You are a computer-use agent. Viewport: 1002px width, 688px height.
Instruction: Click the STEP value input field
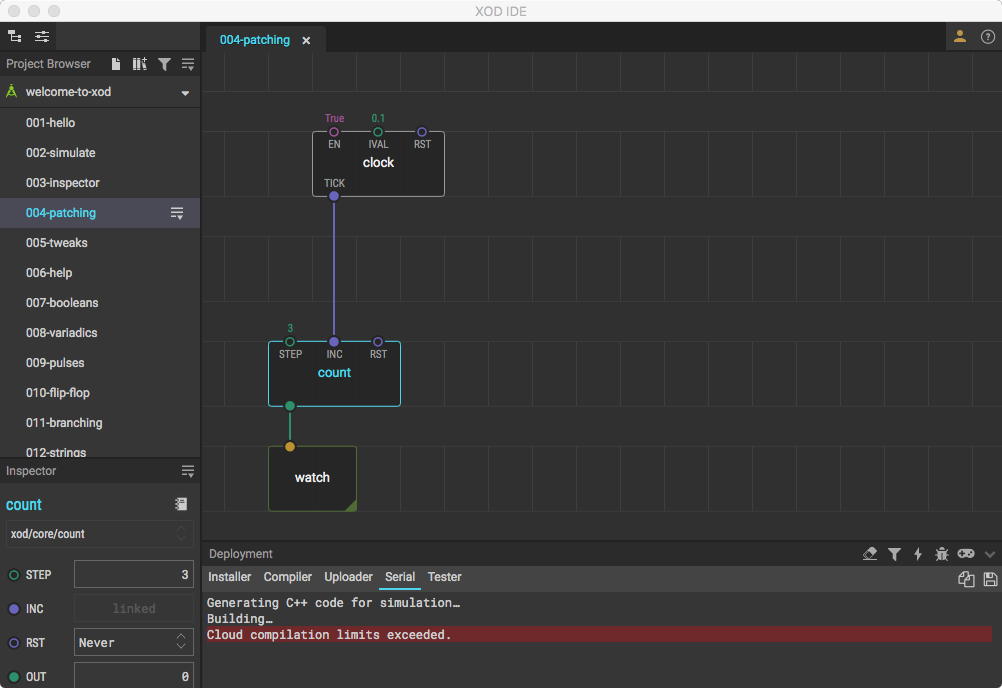134,574
